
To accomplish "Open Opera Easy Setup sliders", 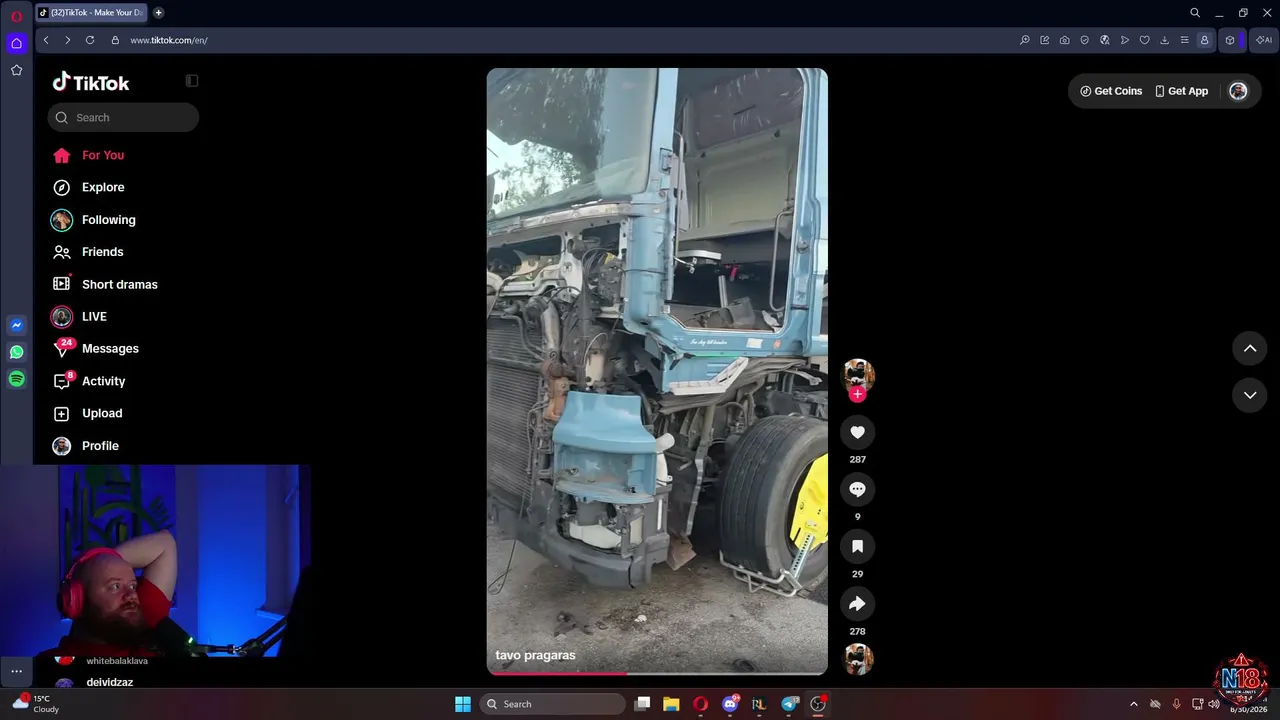I will pyautogui.click(x=1185, y=40).
